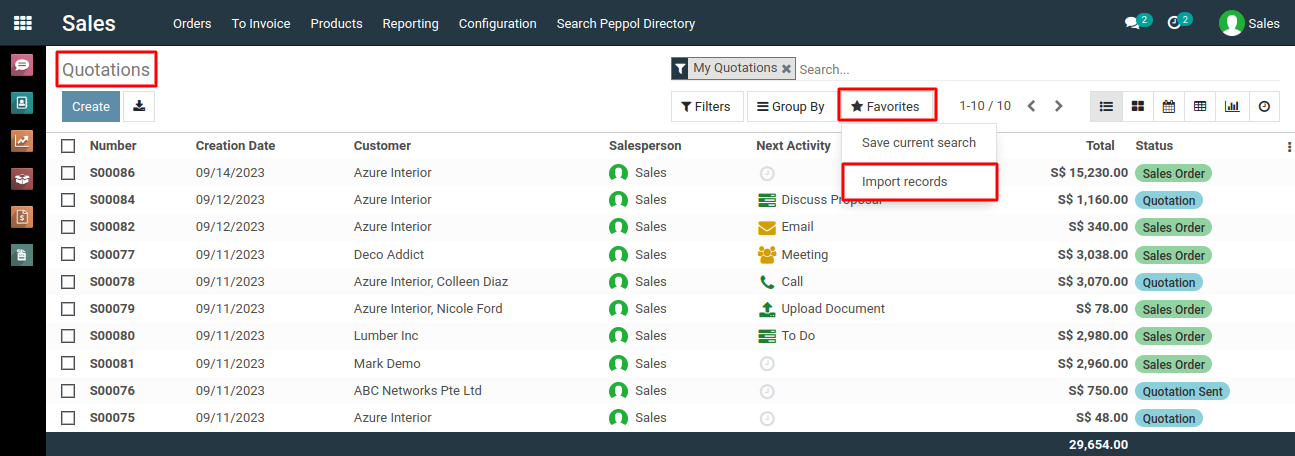This screenshot has width=1295, height=456.
Task: Click the 1-10 / 10 pager counter
Action: (x=985, y=106)
